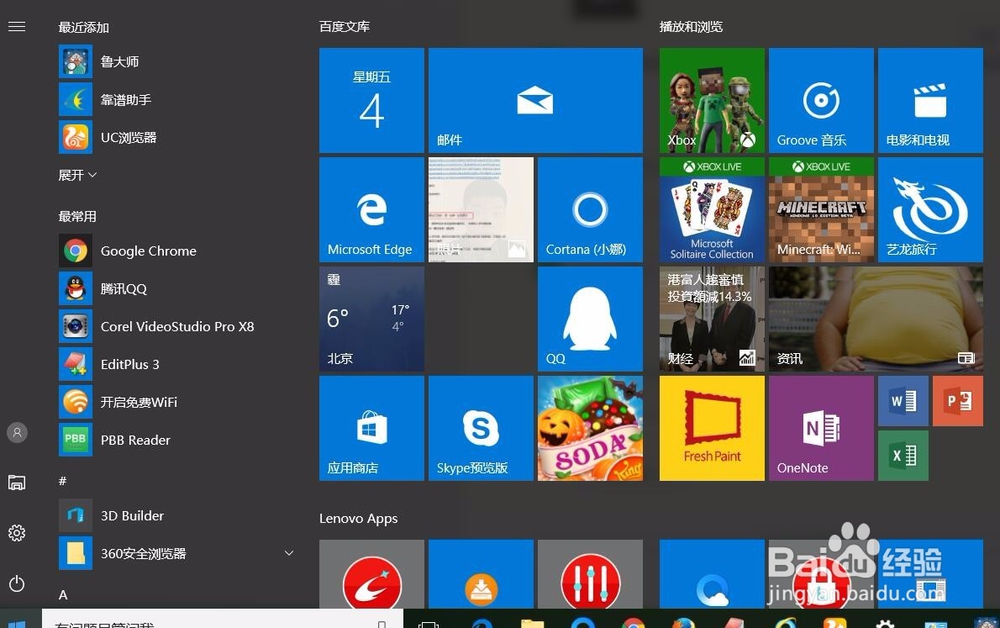
Task: Expand the recently added list with 展开
Action: pos(77,175)
